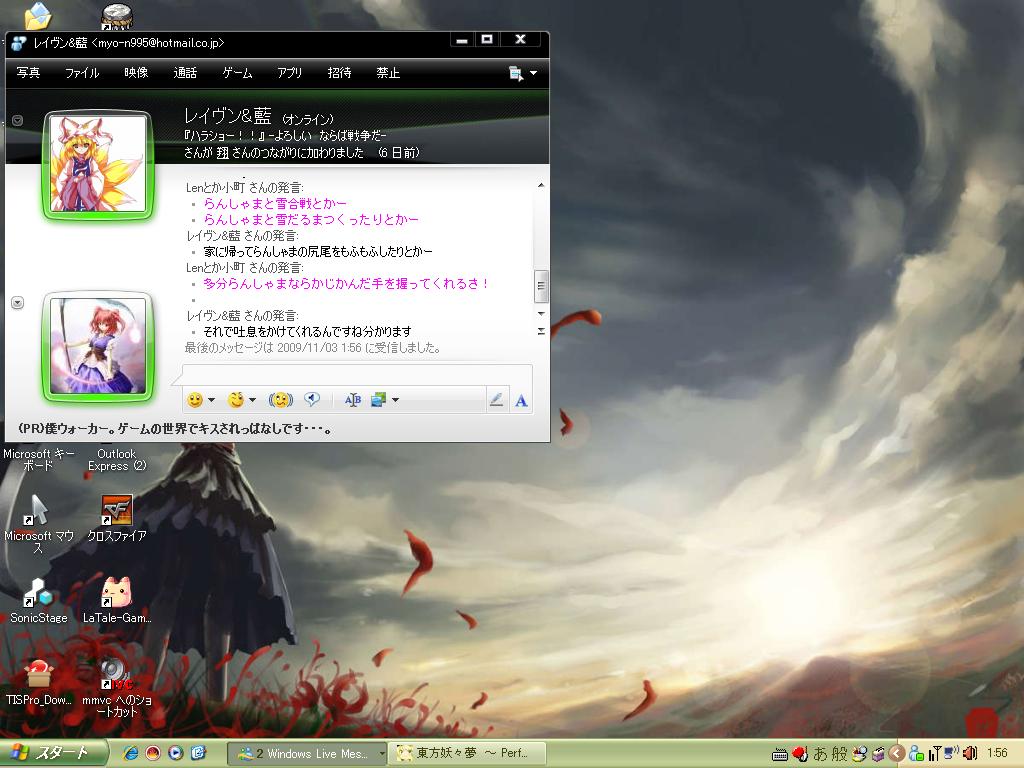
Task: Open the wink animation picker
Action: point(236,400)
